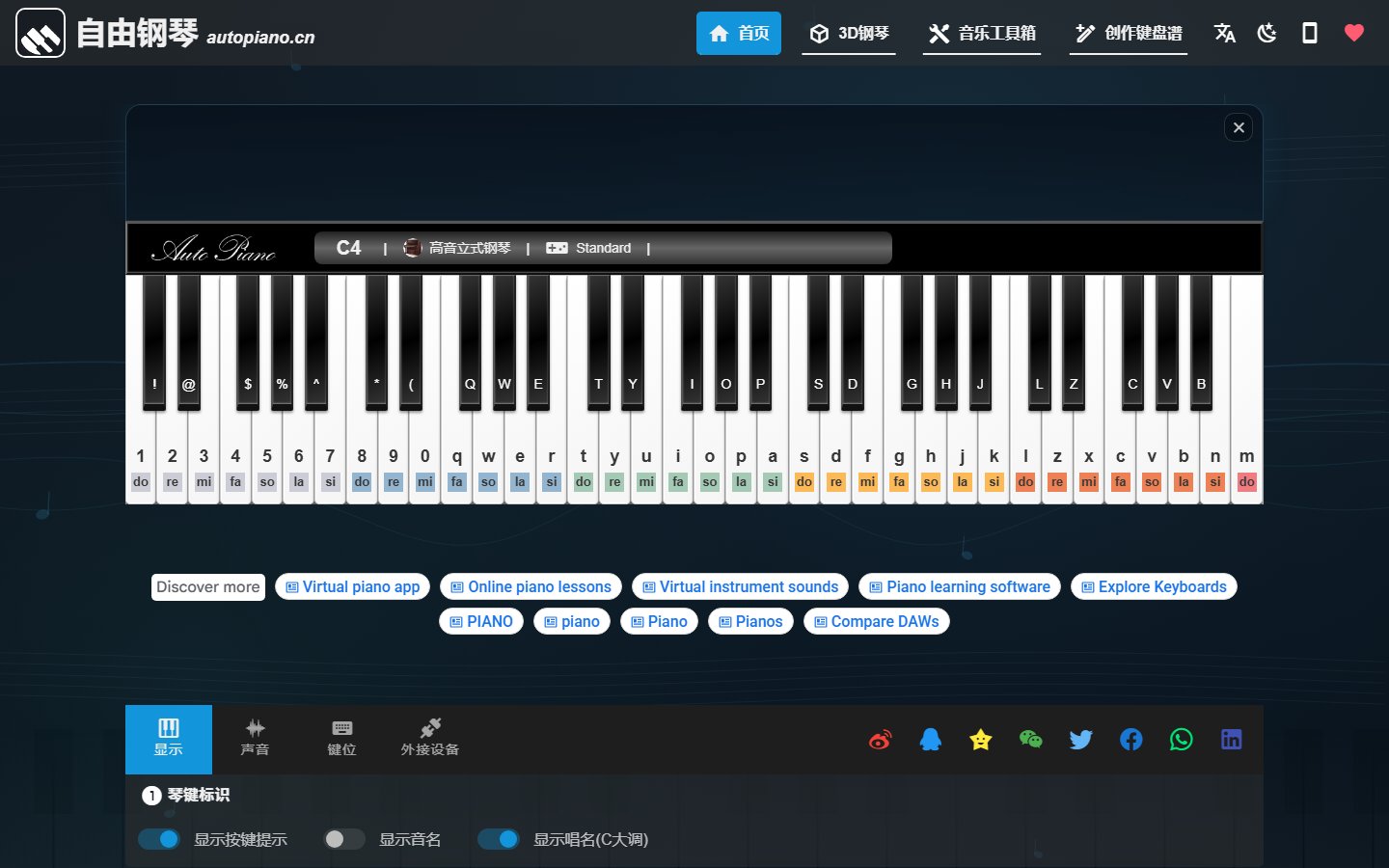
Task: Share on WeChat
Action: click(1031, 740)
